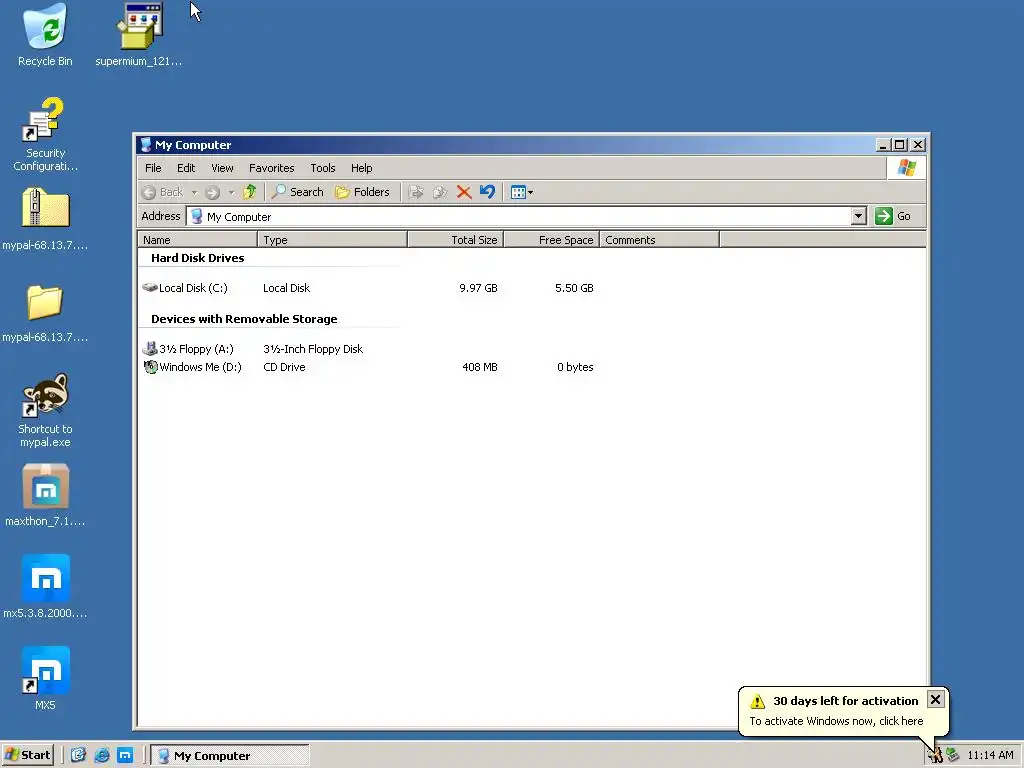
Task: Open the Edit menu
Action: (x=186, y=168)
